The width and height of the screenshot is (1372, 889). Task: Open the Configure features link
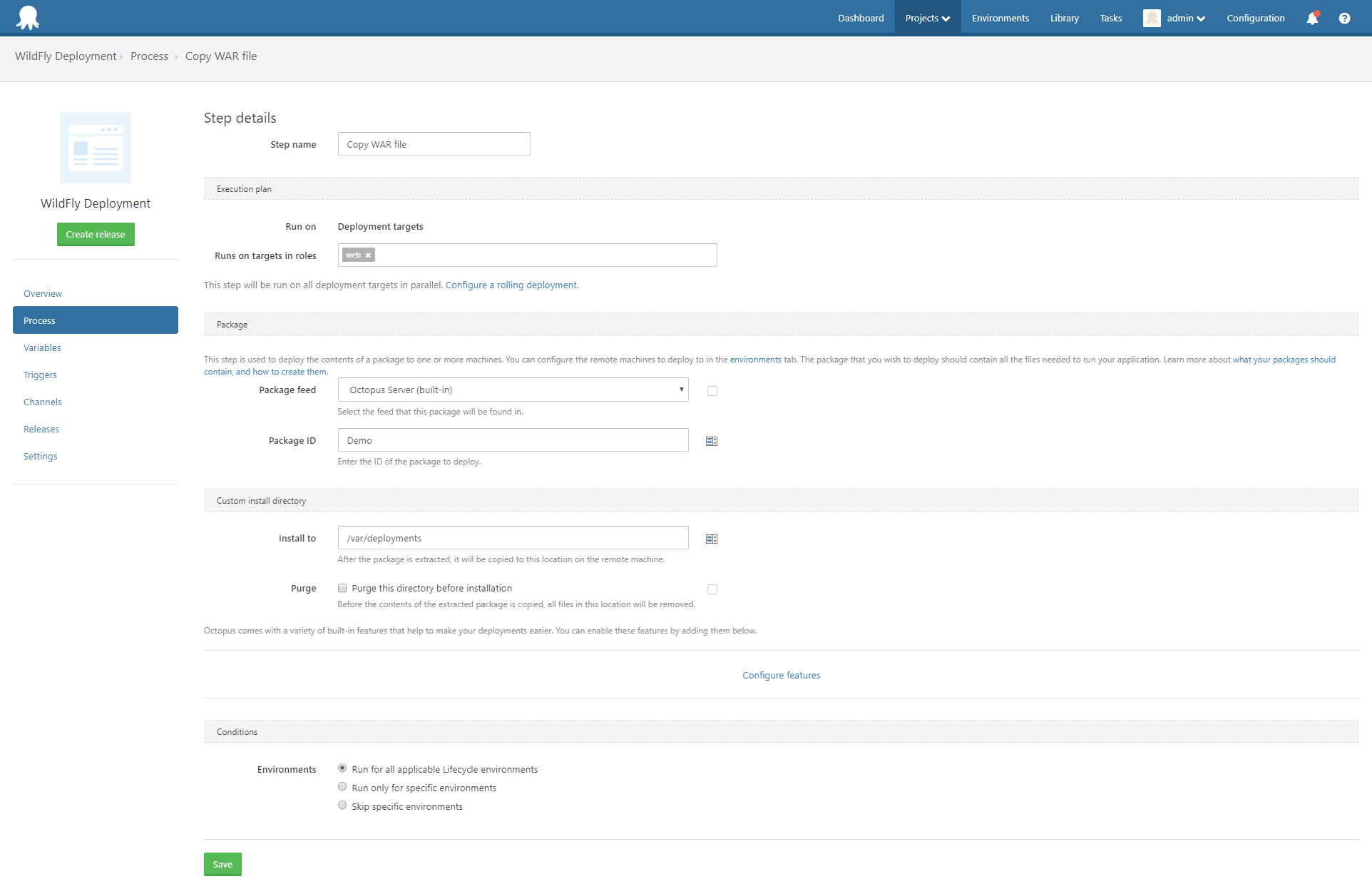coord(781,675)
